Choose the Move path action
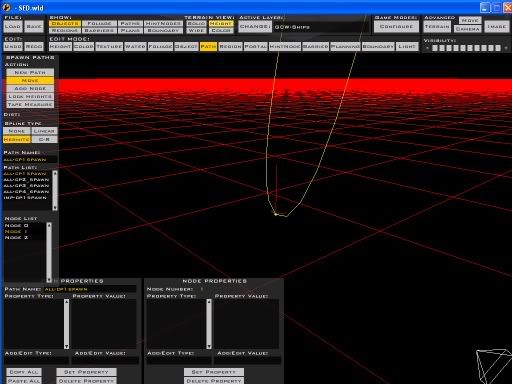The image size is (512, 384). [30, 80]
